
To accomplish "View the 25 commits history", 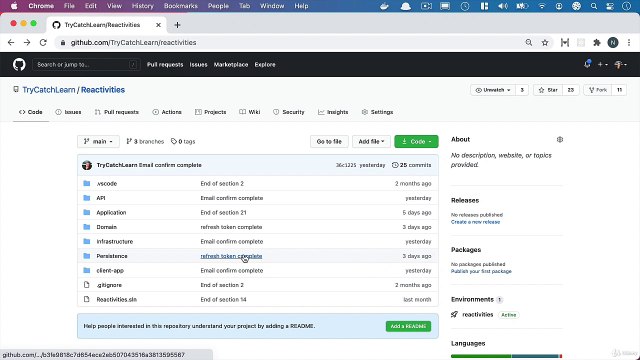I will pos(411,165).
